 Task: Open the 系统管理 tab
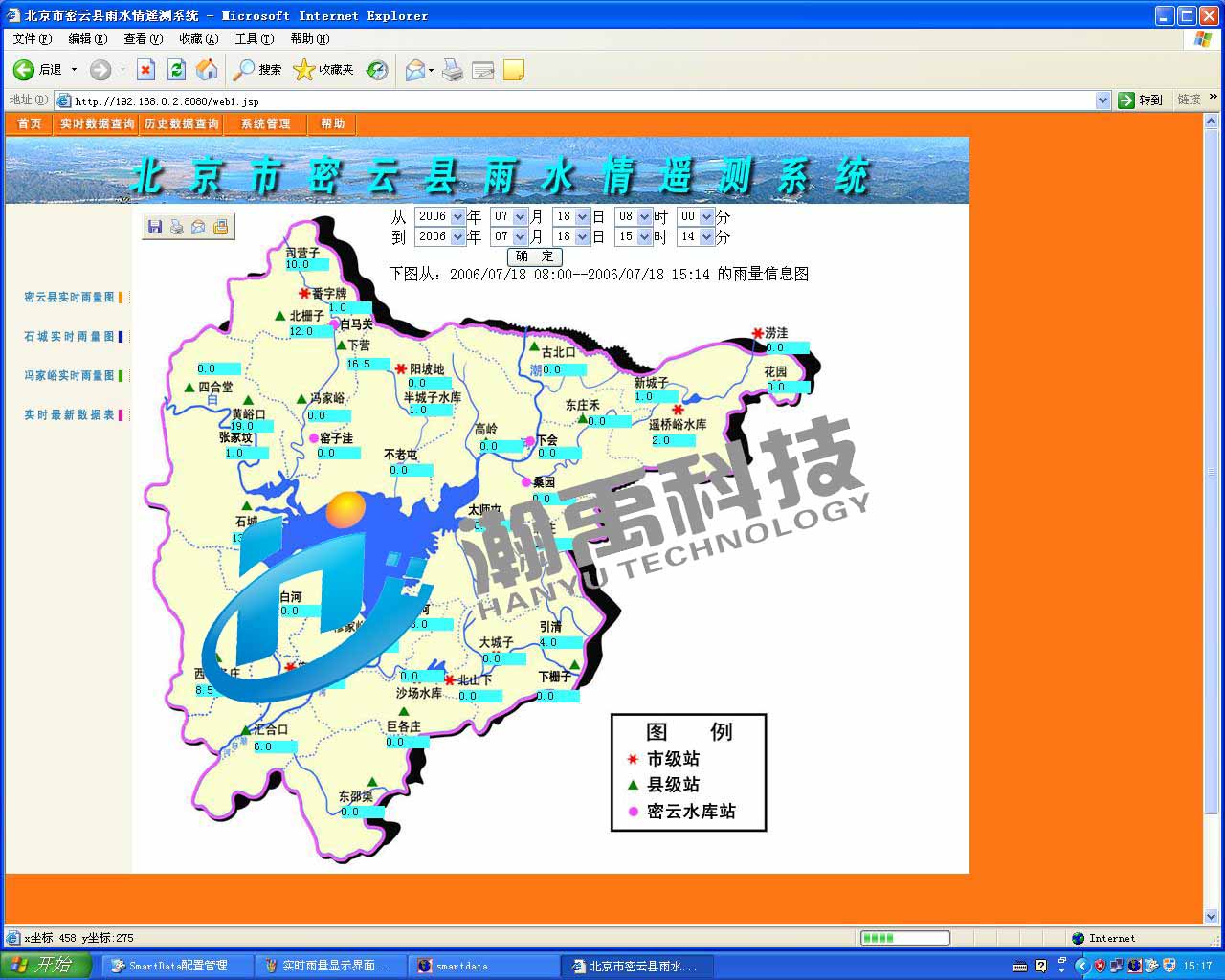pos(265,123)
